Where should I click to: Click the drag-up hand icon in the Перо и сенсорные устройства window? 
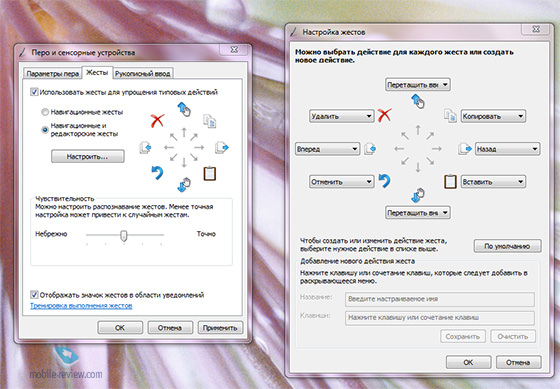pos(184,109)
